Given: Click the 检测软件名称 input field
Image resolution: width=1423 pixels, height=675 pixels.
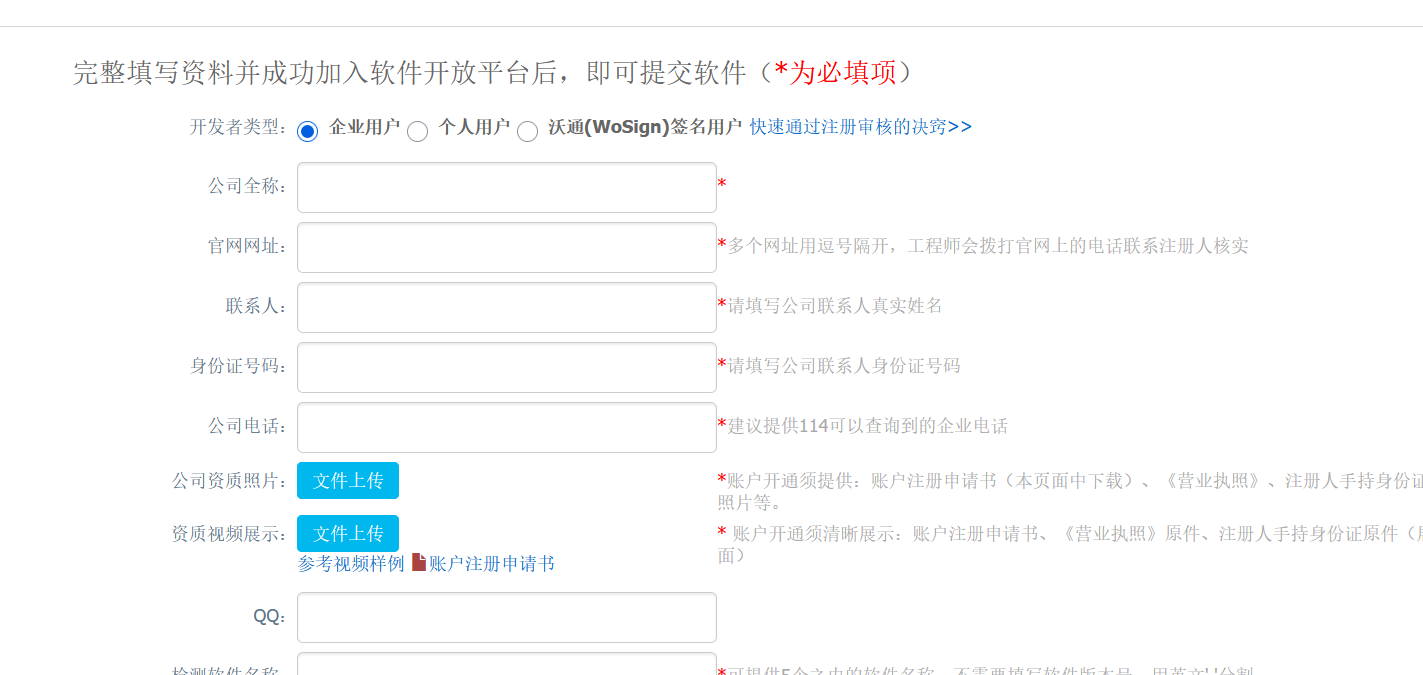Looking at the screenshot, I should (507, 664).
